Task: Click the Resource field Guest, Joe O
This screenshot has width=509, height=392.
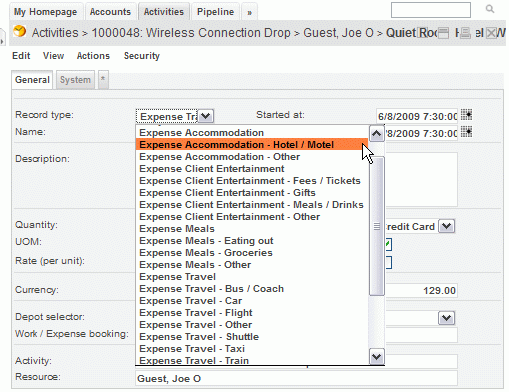Action: click(x=296, y=379)
